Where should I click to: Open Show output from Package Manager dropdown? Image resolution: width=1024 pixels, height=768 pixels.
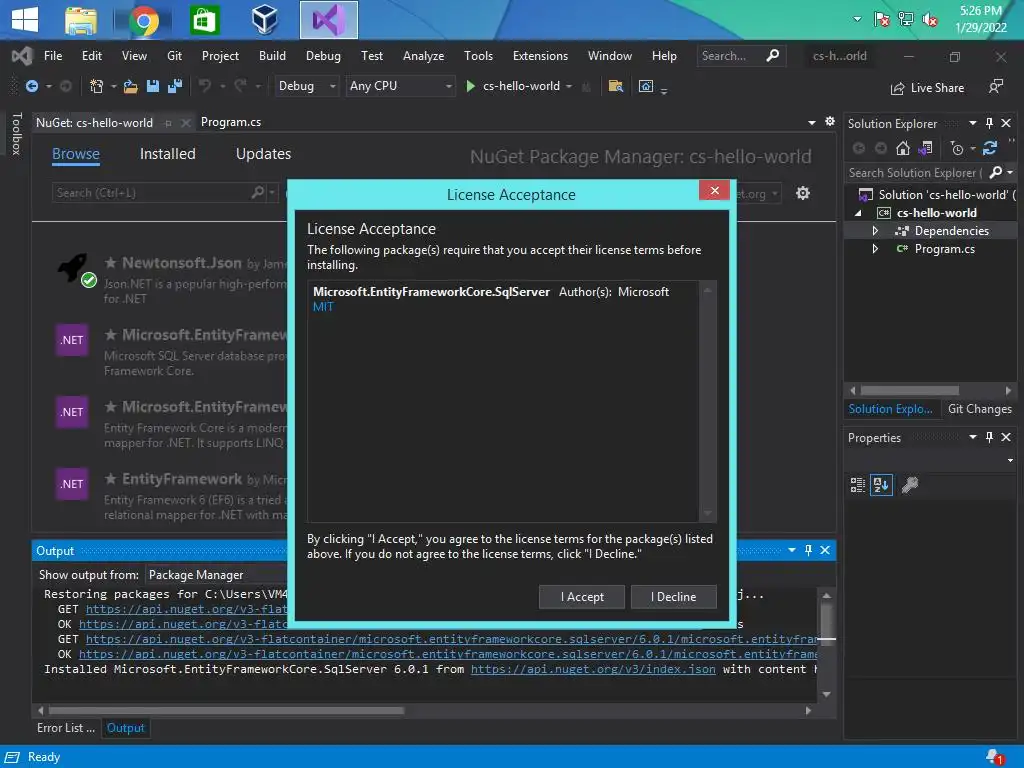[x=216, y=575]
